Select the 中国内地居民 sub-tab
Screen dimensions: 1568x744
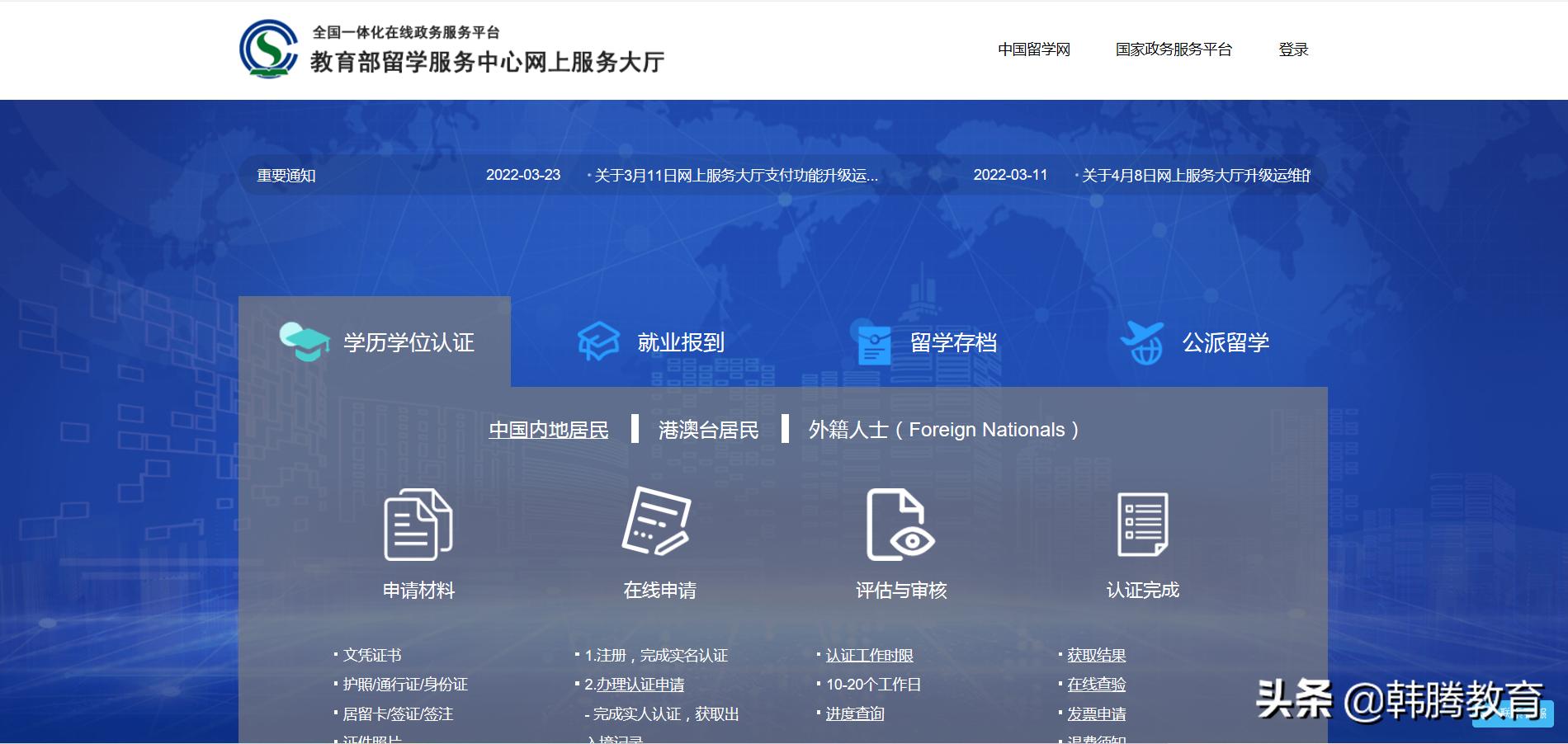tap(549, 430)
